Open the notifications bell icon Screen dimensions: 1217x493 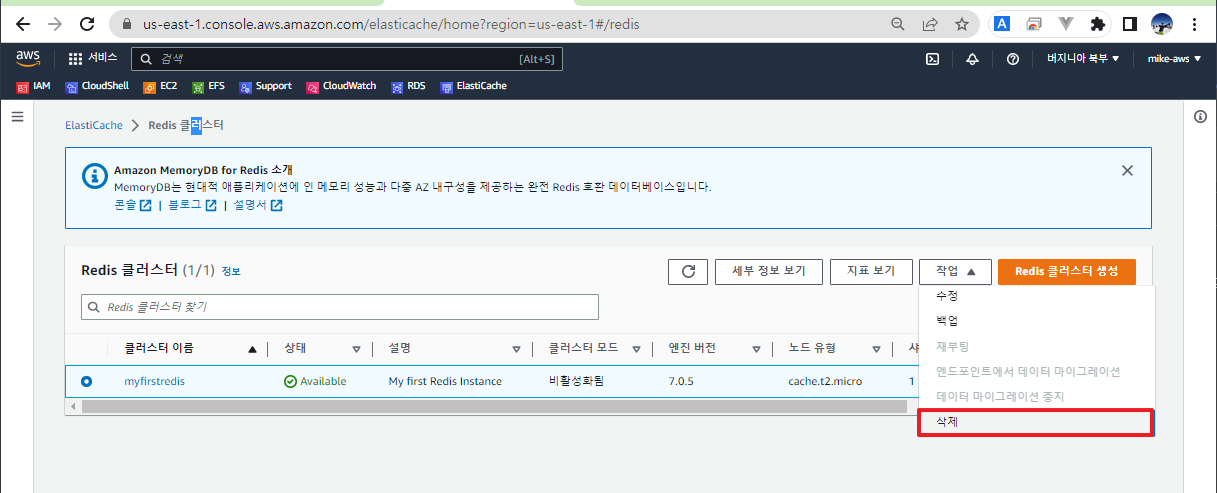(x=972, y=59)
